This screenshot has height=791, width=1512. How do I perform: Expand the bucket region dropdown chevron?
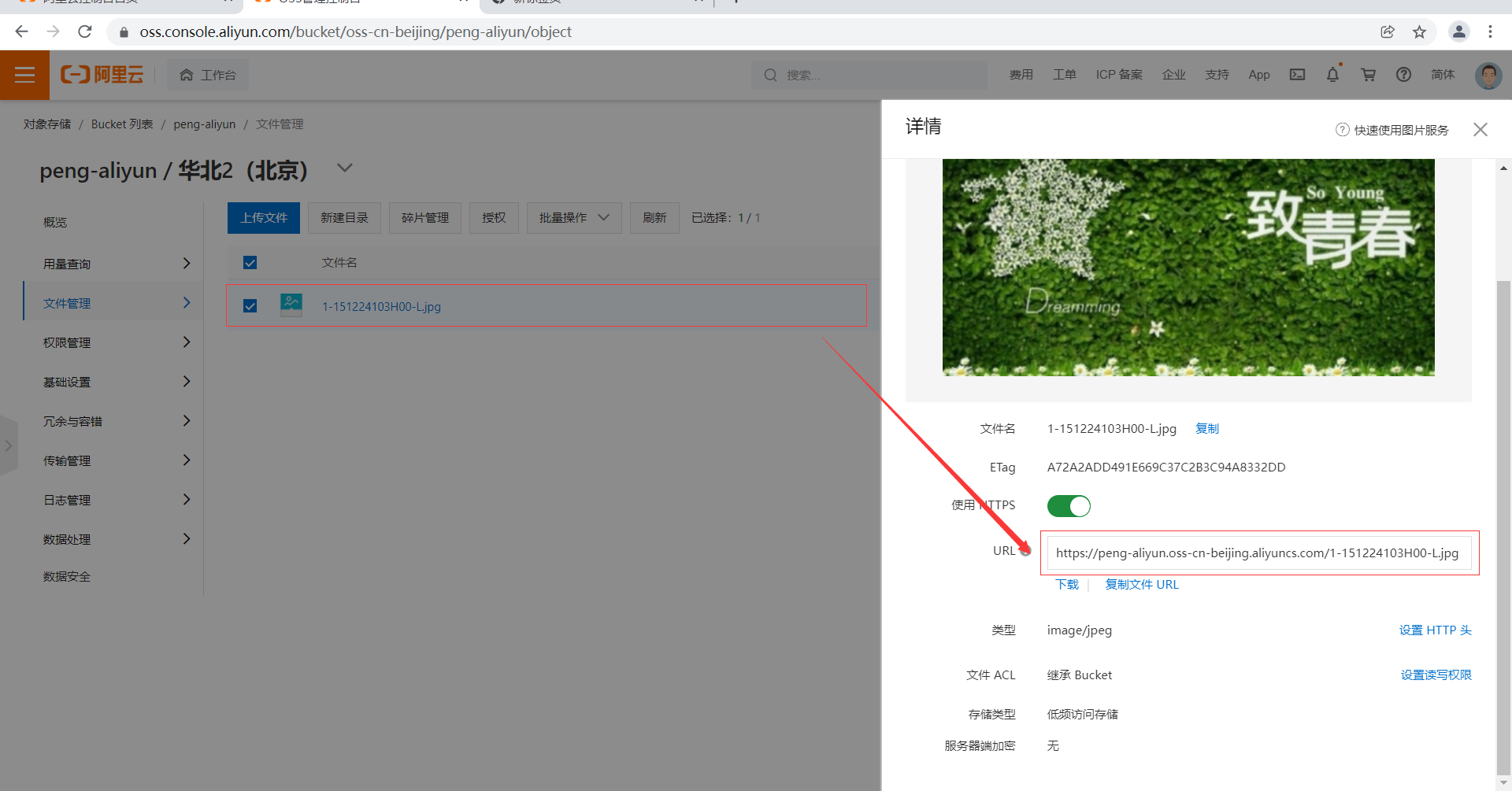(345, 168)
